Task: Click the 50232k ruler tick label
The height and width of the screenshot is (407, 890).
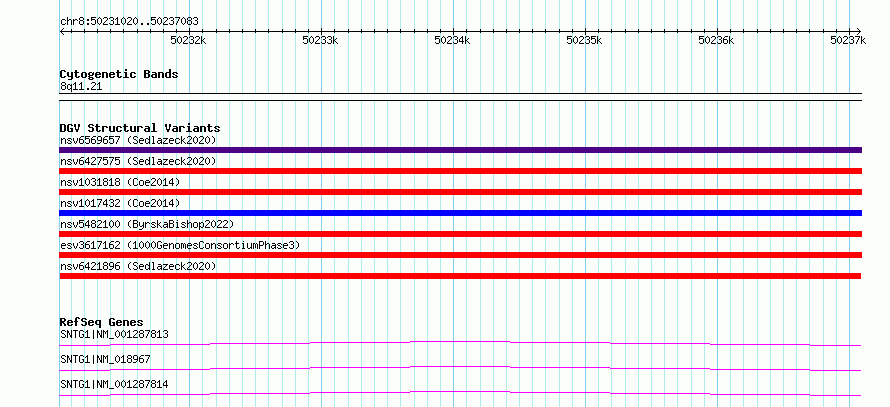Action: (188, 40)
